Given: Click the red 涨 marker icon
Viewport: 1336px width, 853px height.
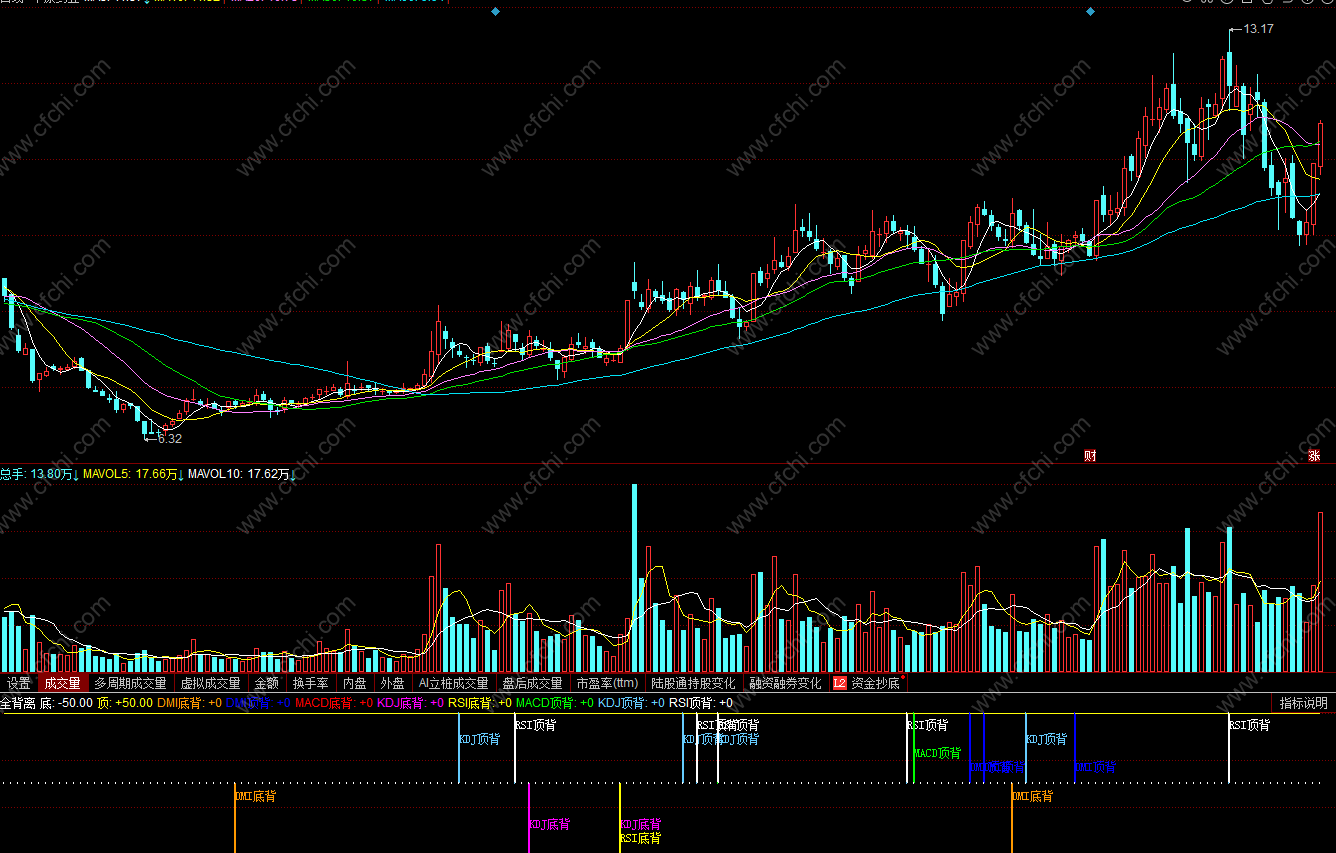Looking at the screenshot, I should [1314, 456].
